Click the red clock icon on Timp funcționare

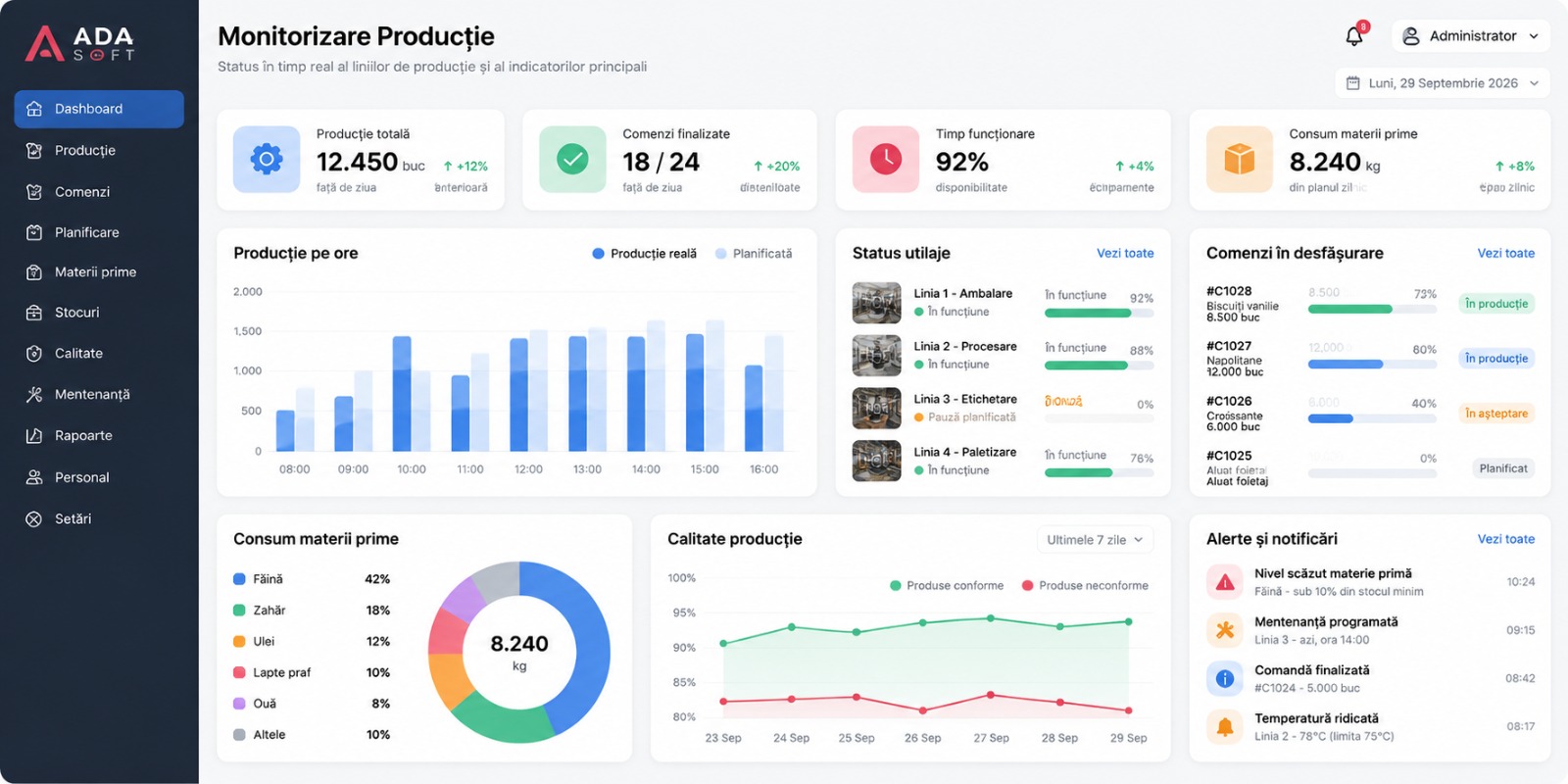[x=886, y=159]
